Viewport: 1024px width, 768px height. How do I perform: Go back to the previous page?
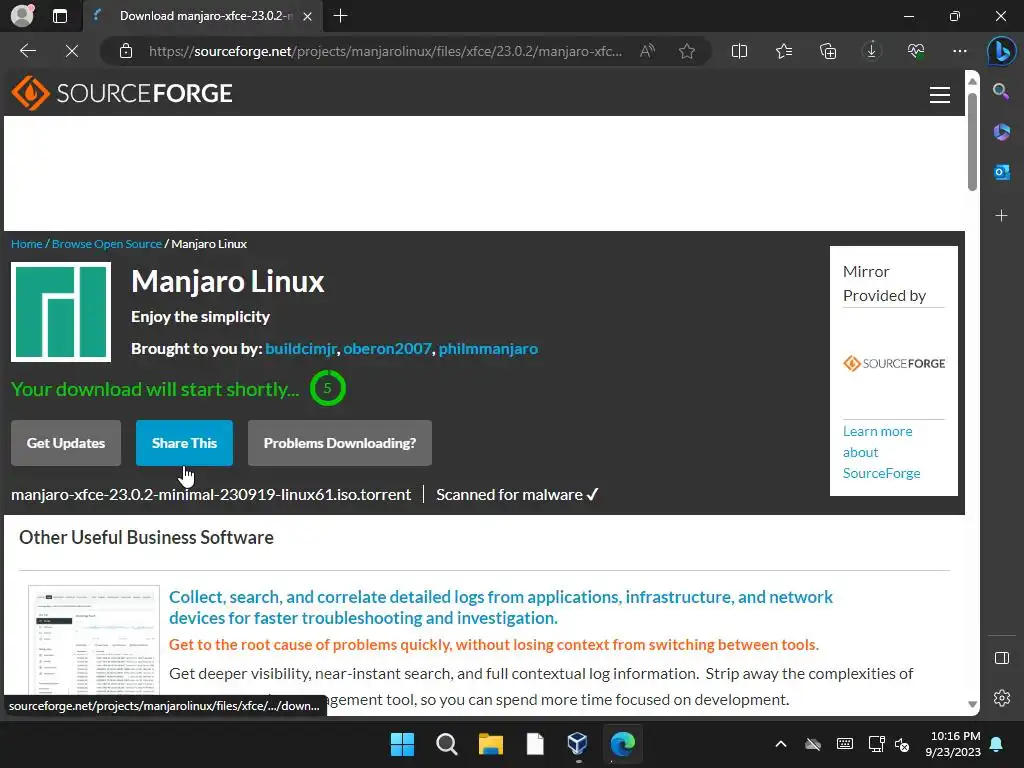tap(27, 51)
